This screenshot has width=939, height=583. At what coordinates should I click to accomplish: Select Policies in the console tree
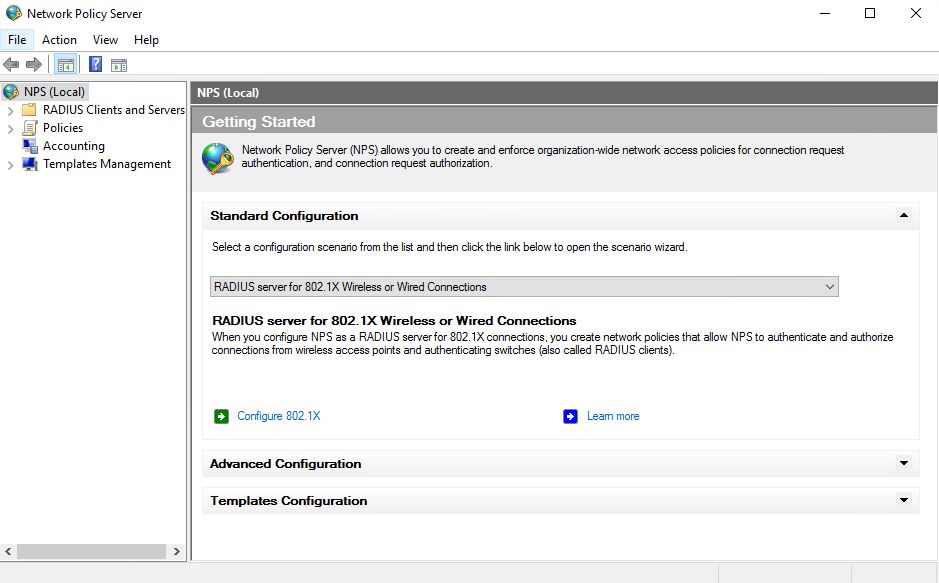pos(63,127)
